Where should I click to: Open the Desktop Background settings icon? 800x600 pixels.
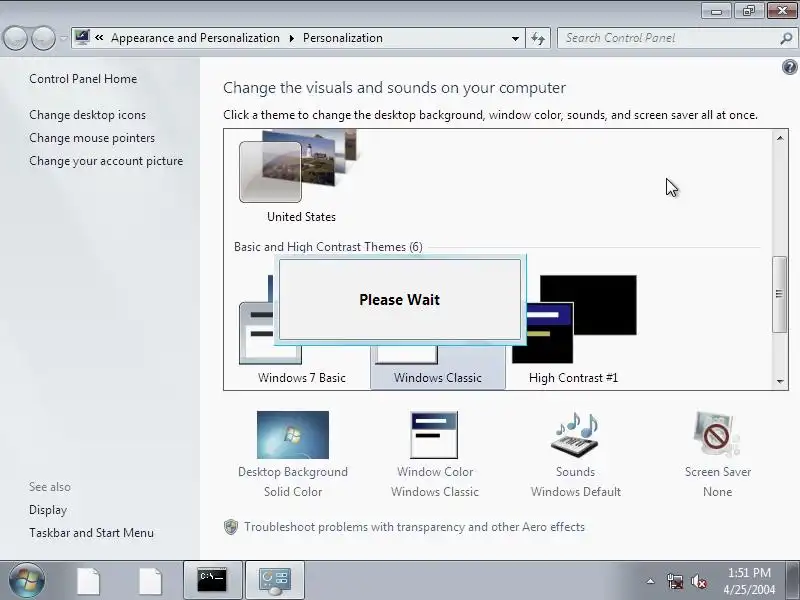(293, 435)
